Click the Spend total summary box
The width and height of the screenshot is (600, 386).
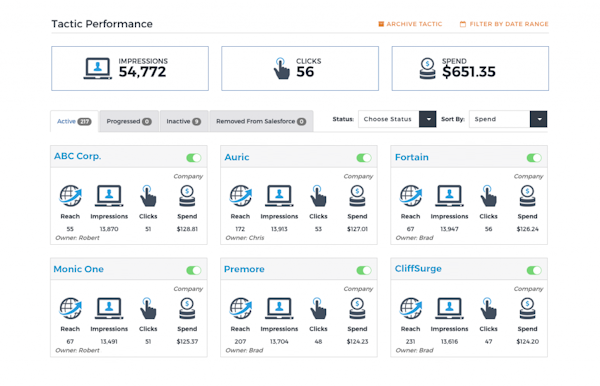tap(470, 68)
